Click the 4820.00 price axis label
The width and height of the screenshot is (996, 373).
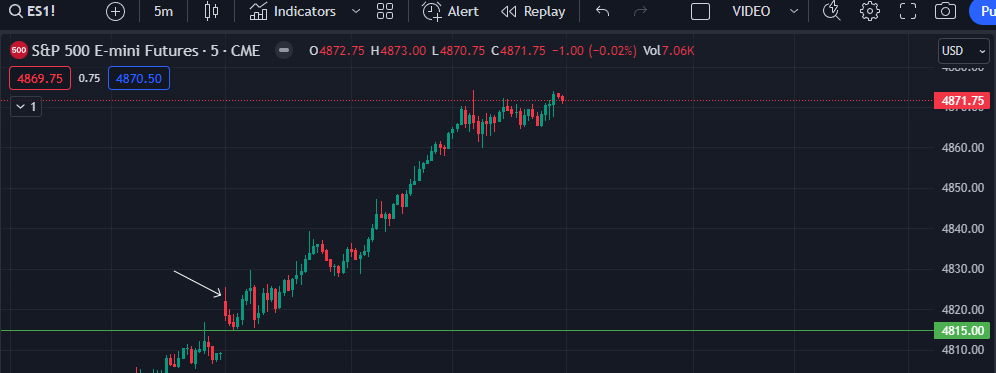coord(963,309)
